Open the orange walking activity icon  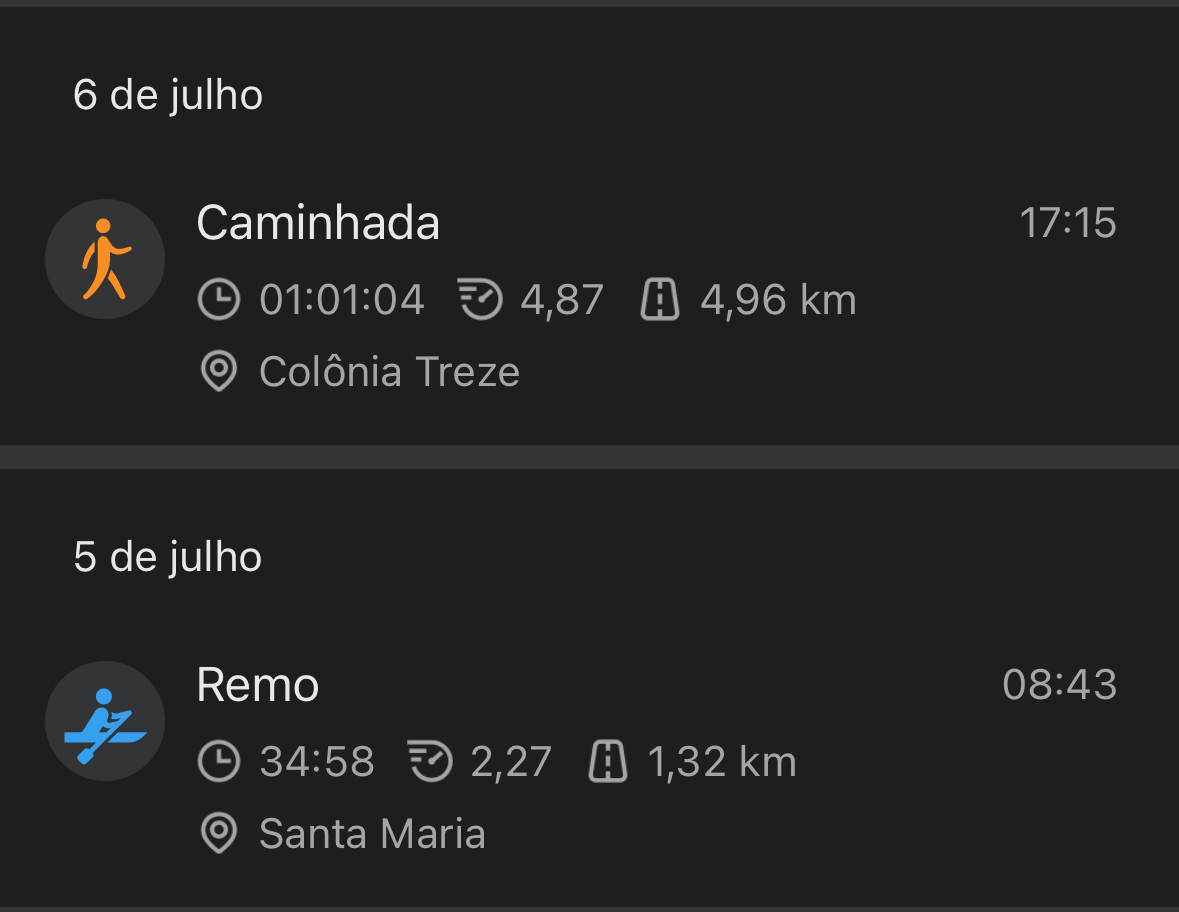pos(105,259)
